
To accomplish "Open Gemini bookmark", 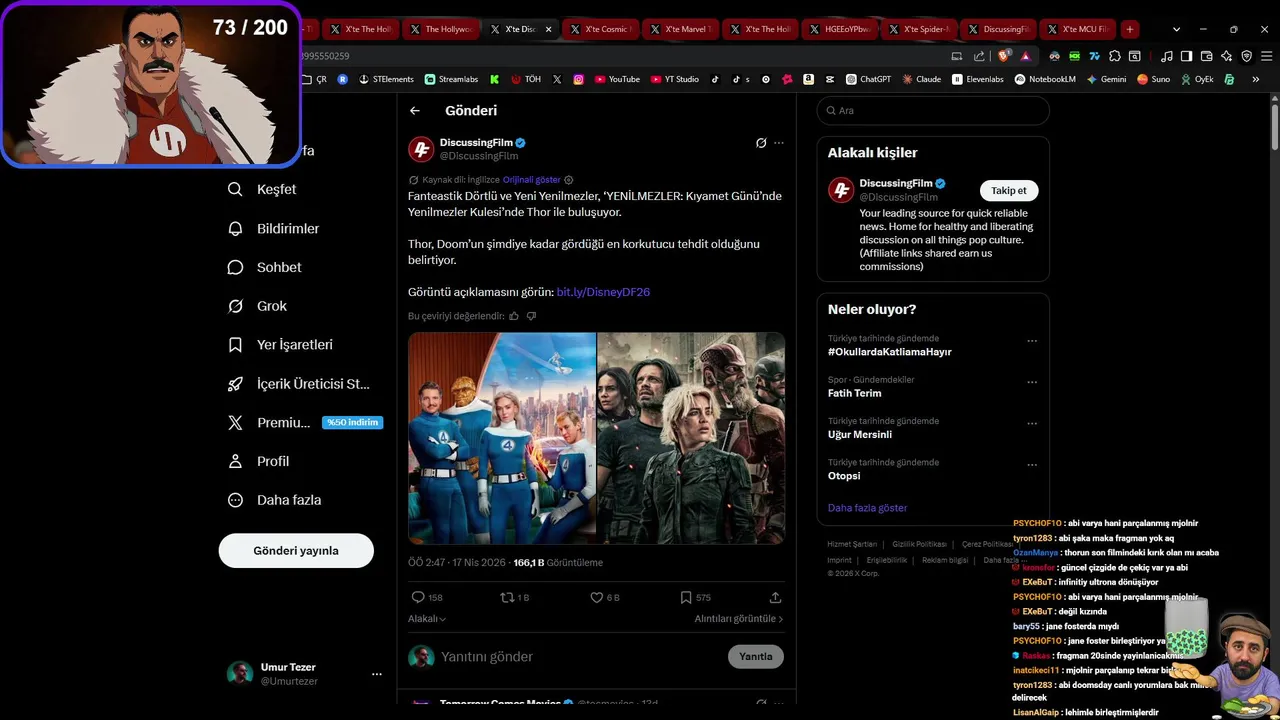I will [x=1106, y=79].
